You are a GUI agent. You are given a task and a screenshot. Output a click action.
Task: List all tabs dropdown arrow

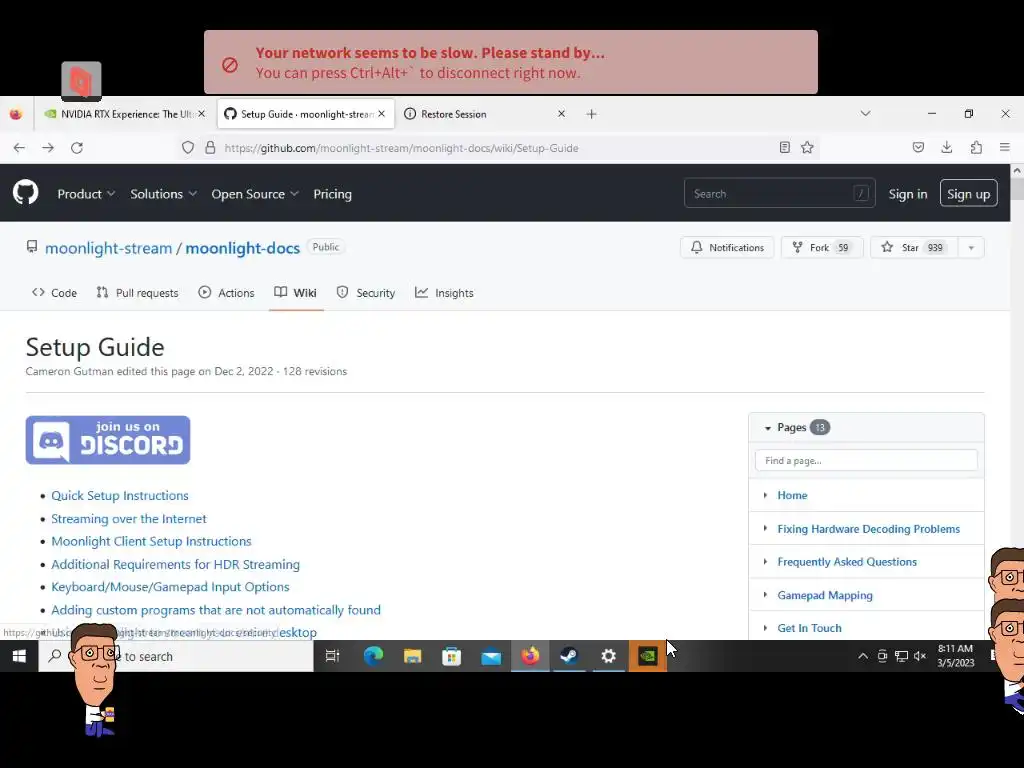(865, 114)
